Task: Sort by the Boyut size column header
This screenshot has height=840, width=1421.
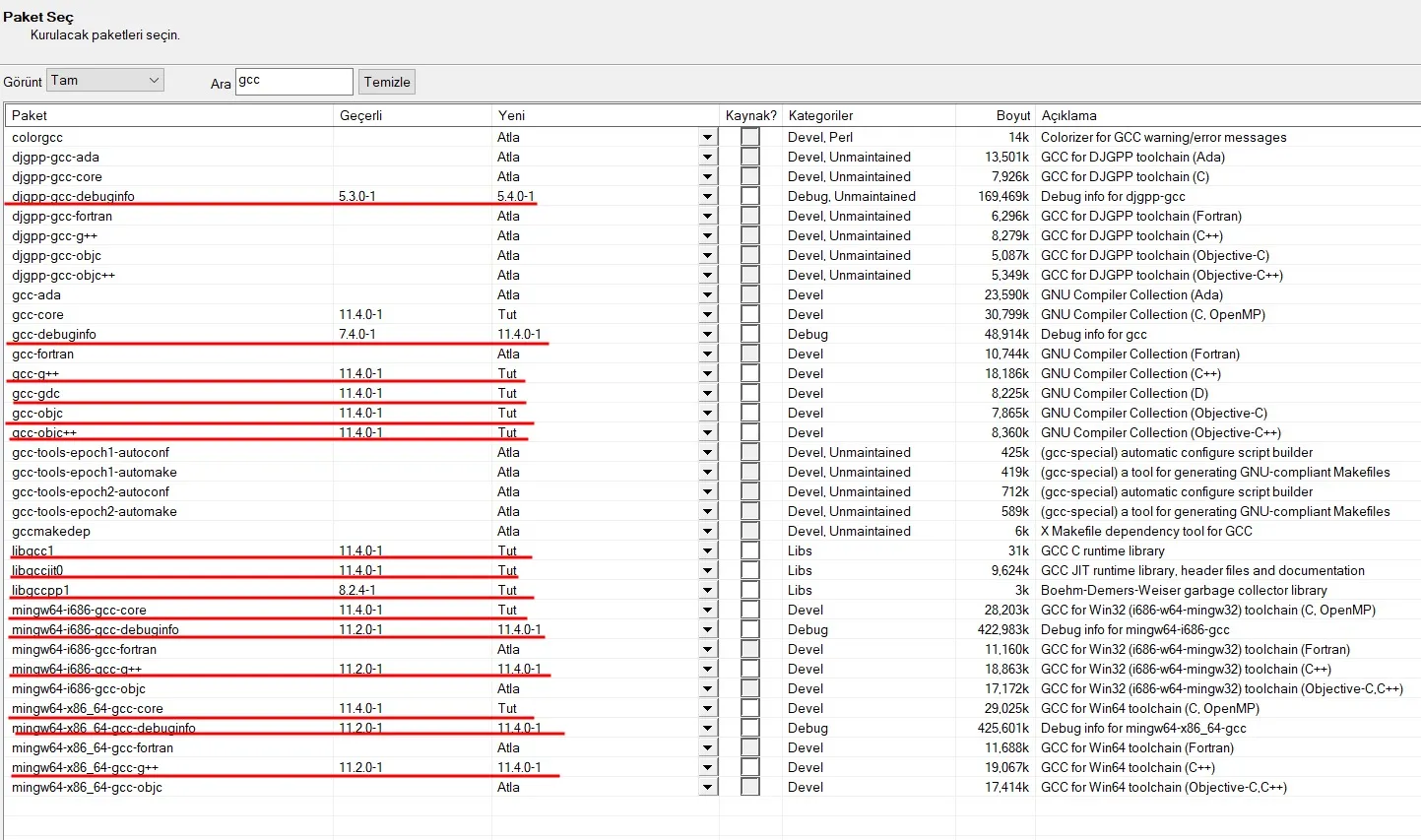Action: (x=996, y=115)
